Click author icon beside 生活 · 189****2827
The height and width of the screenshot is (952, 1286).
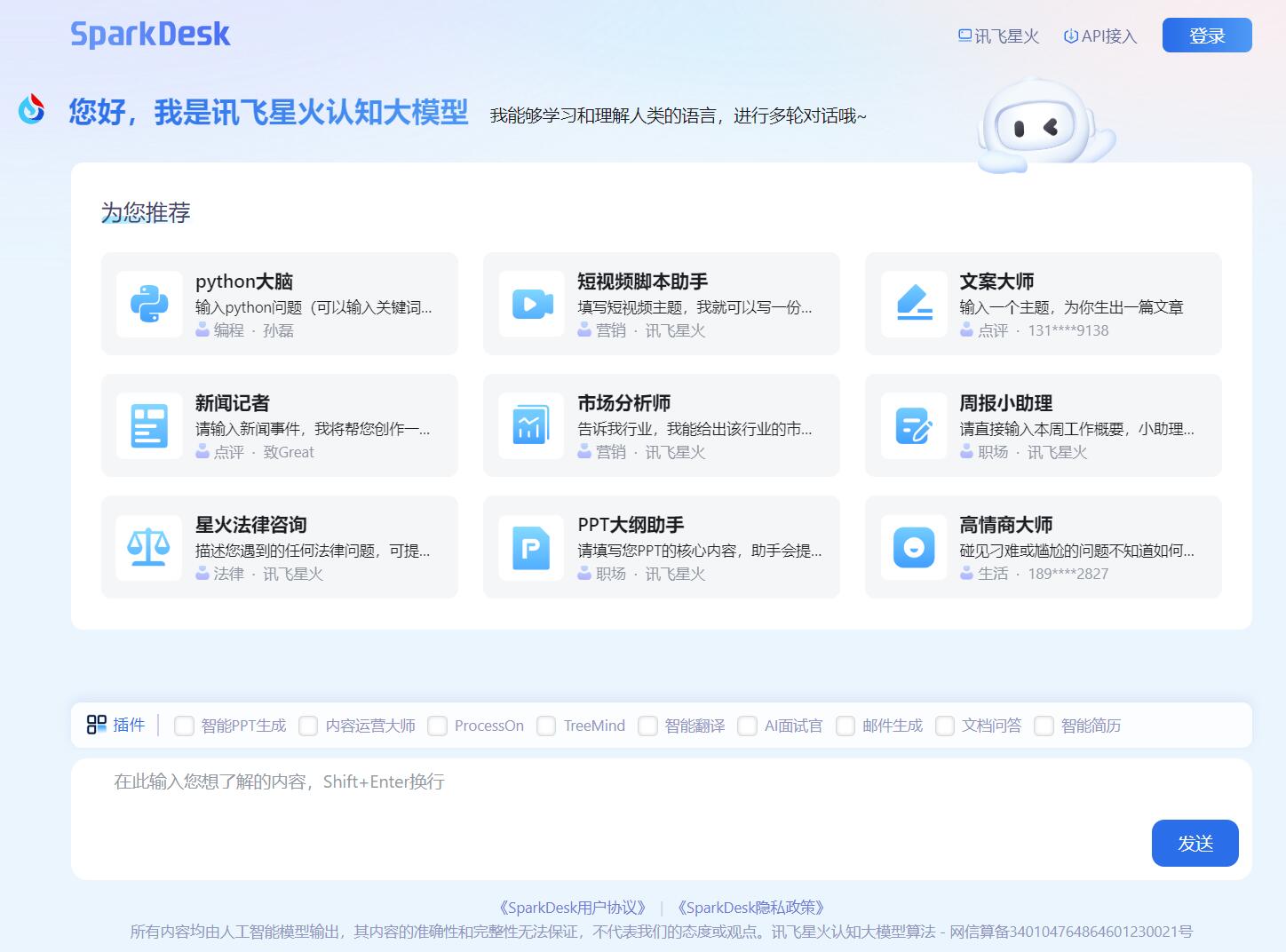(x=966, y=573)
